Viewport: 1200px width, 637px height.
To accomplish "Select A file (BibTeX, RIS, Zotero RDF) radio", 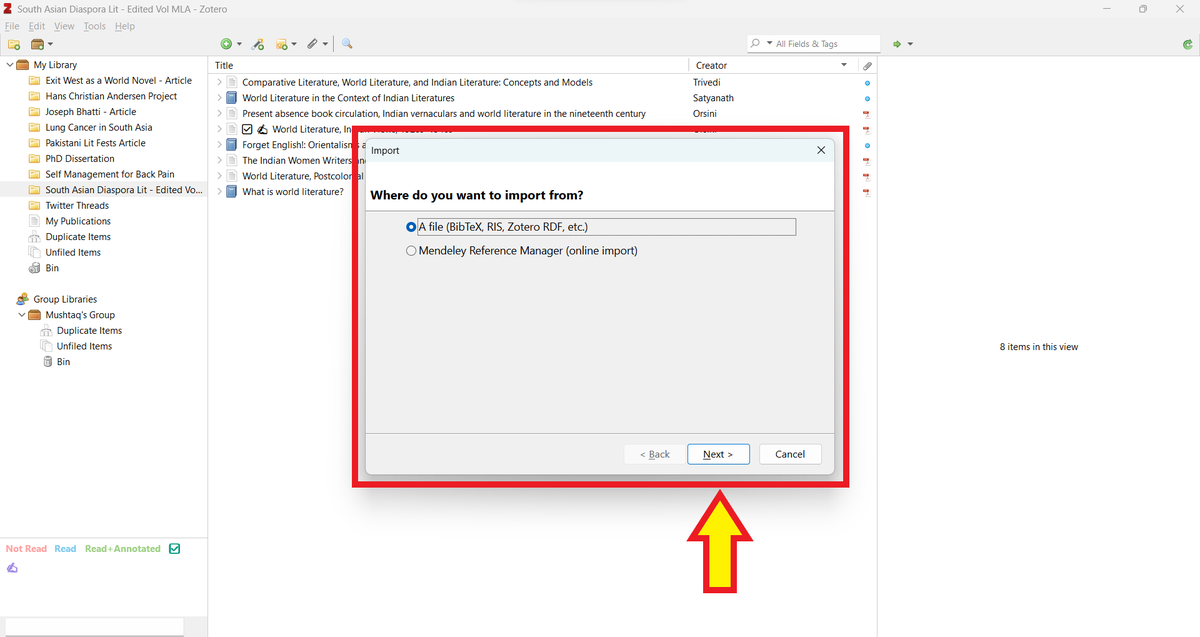I will click(411, 227).
